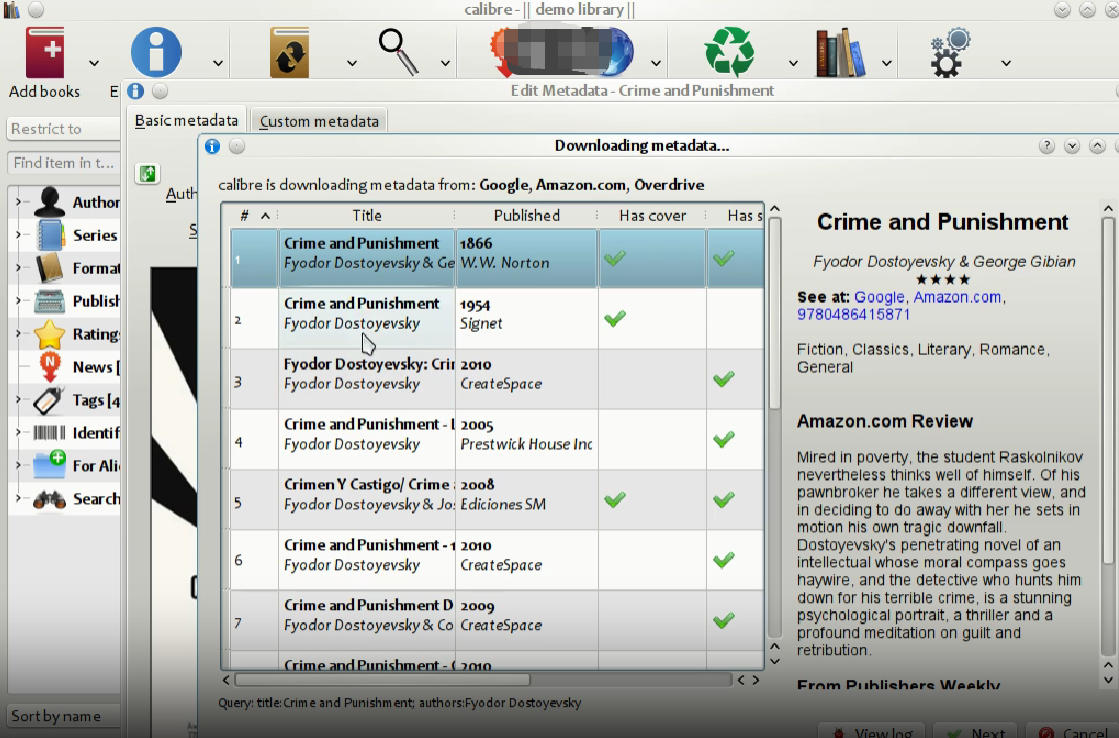Click the horizontal scrollbar under results table

383,680
